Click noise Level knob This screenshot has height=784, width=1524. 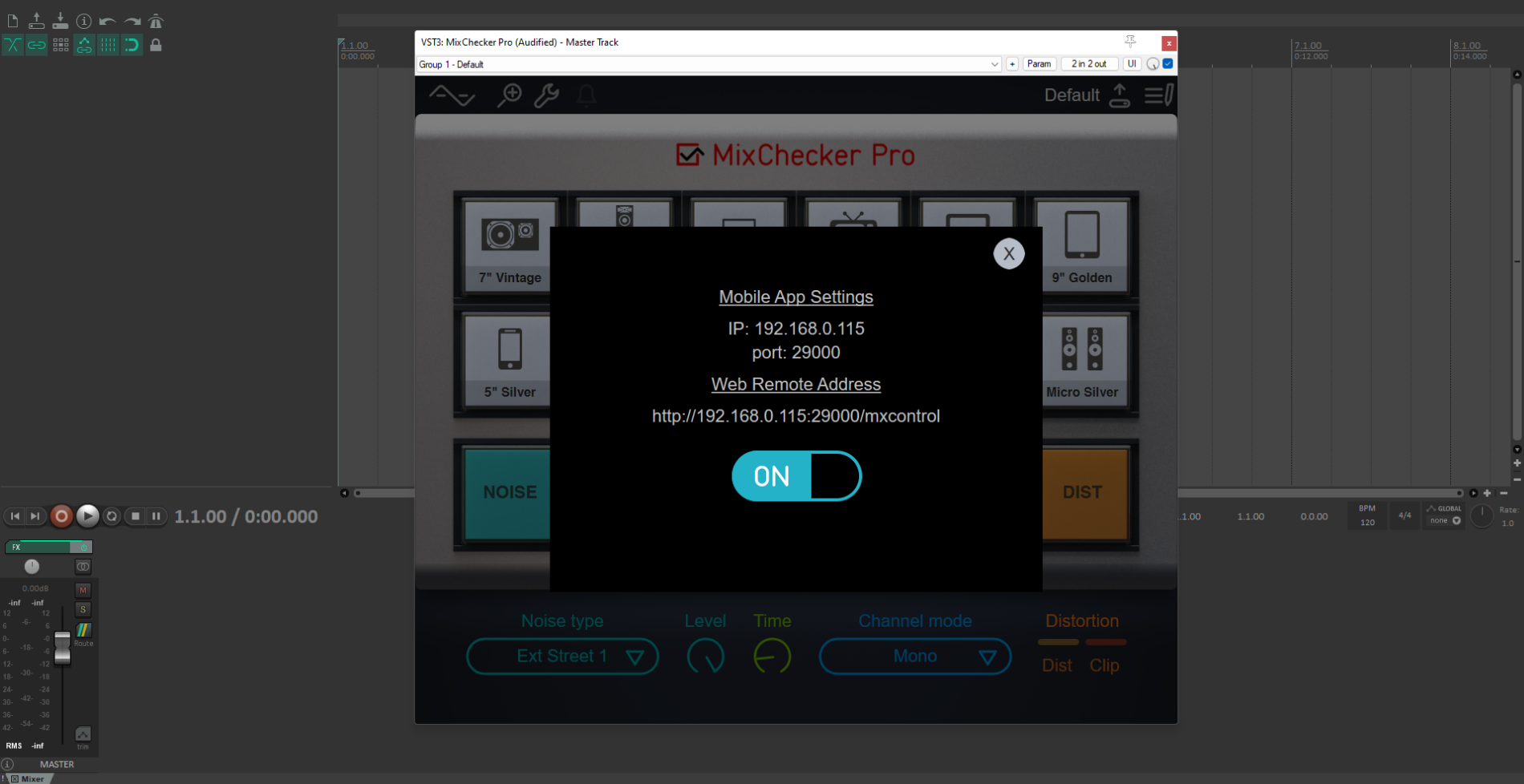click(706, 657)
